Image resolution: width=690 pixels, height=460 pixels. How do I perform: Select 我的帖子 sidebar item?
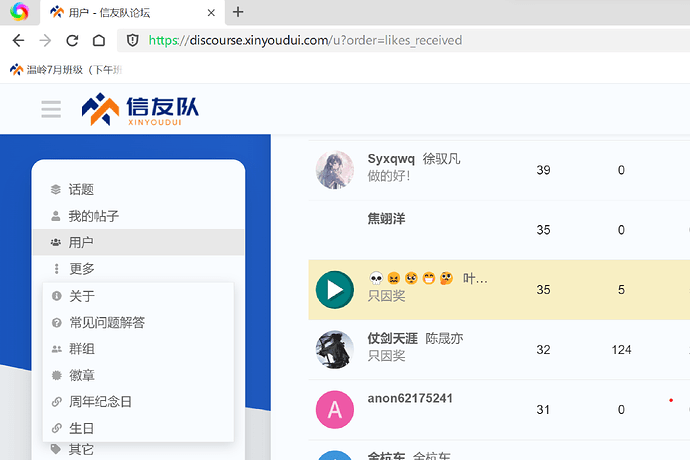pyautogui.click(x=138, y=216)
